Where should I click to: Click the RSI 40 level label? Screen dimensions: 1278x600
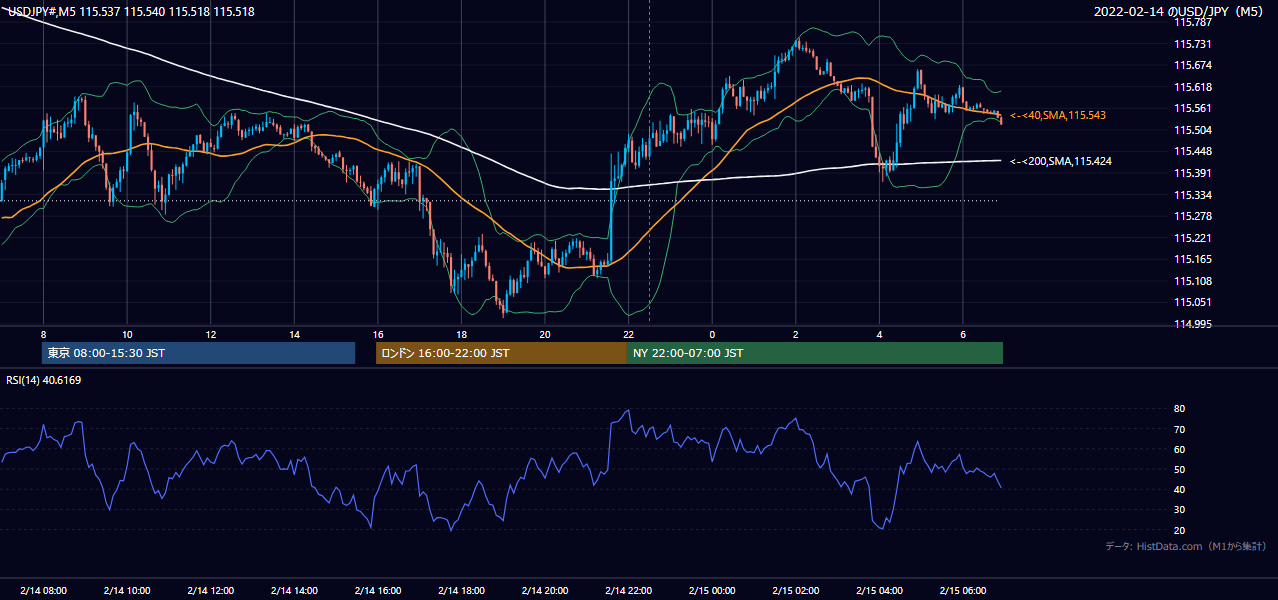pyautogui.click(x=1179, y=490)
